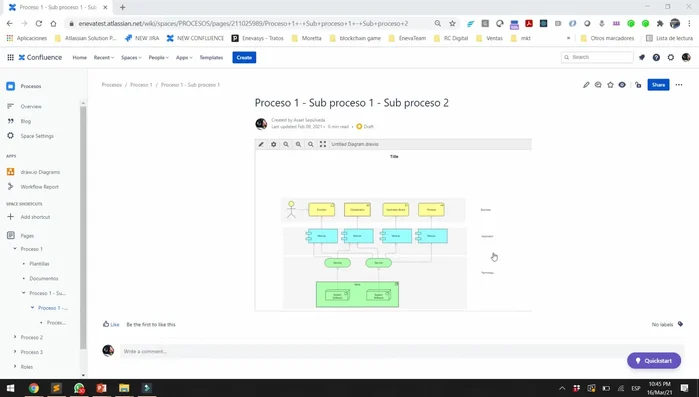699x397 pixels.
Task: Expand the Proceso 2 tree node
Action: [15, 337]
